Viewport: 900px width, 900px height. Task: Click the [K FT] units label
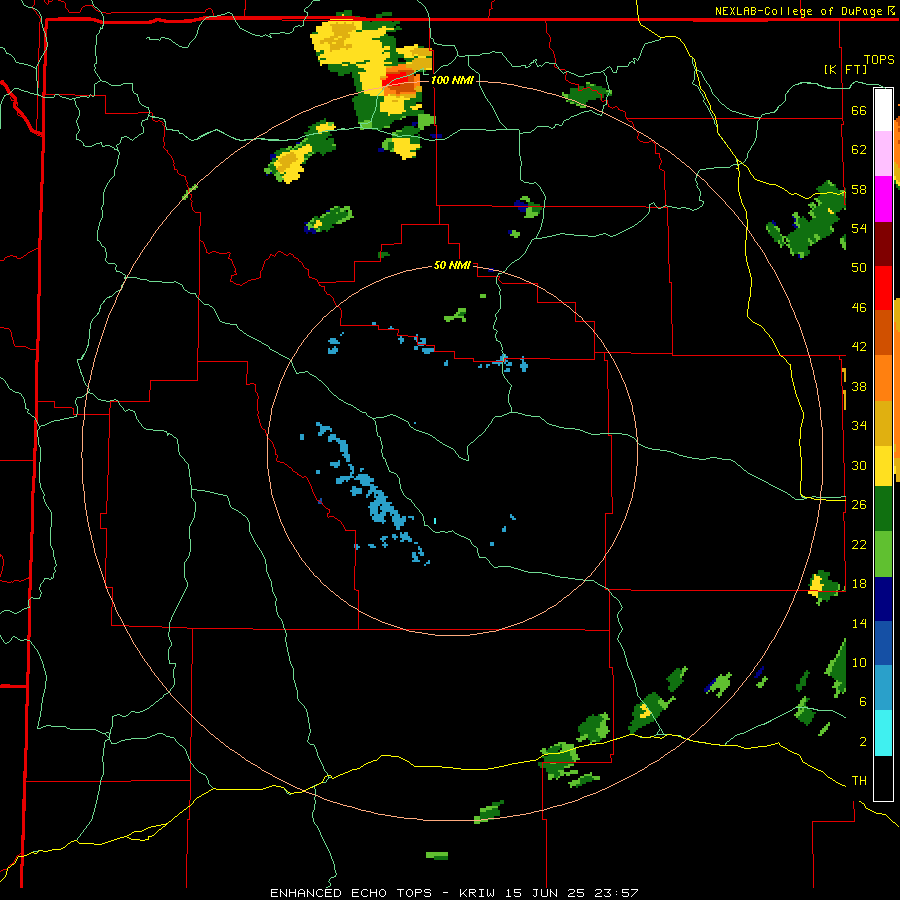tap(845, 69)
